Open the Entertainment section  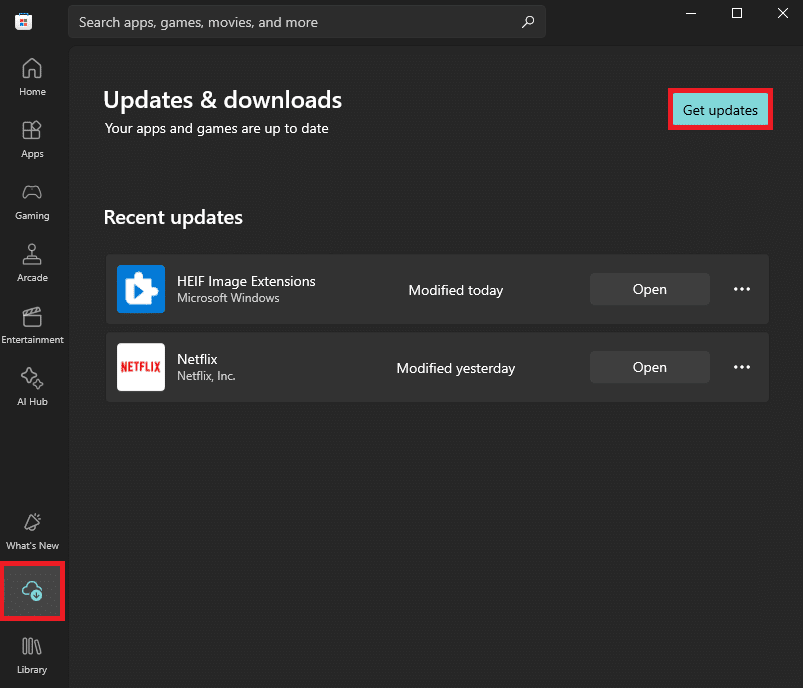coord(32,325)
